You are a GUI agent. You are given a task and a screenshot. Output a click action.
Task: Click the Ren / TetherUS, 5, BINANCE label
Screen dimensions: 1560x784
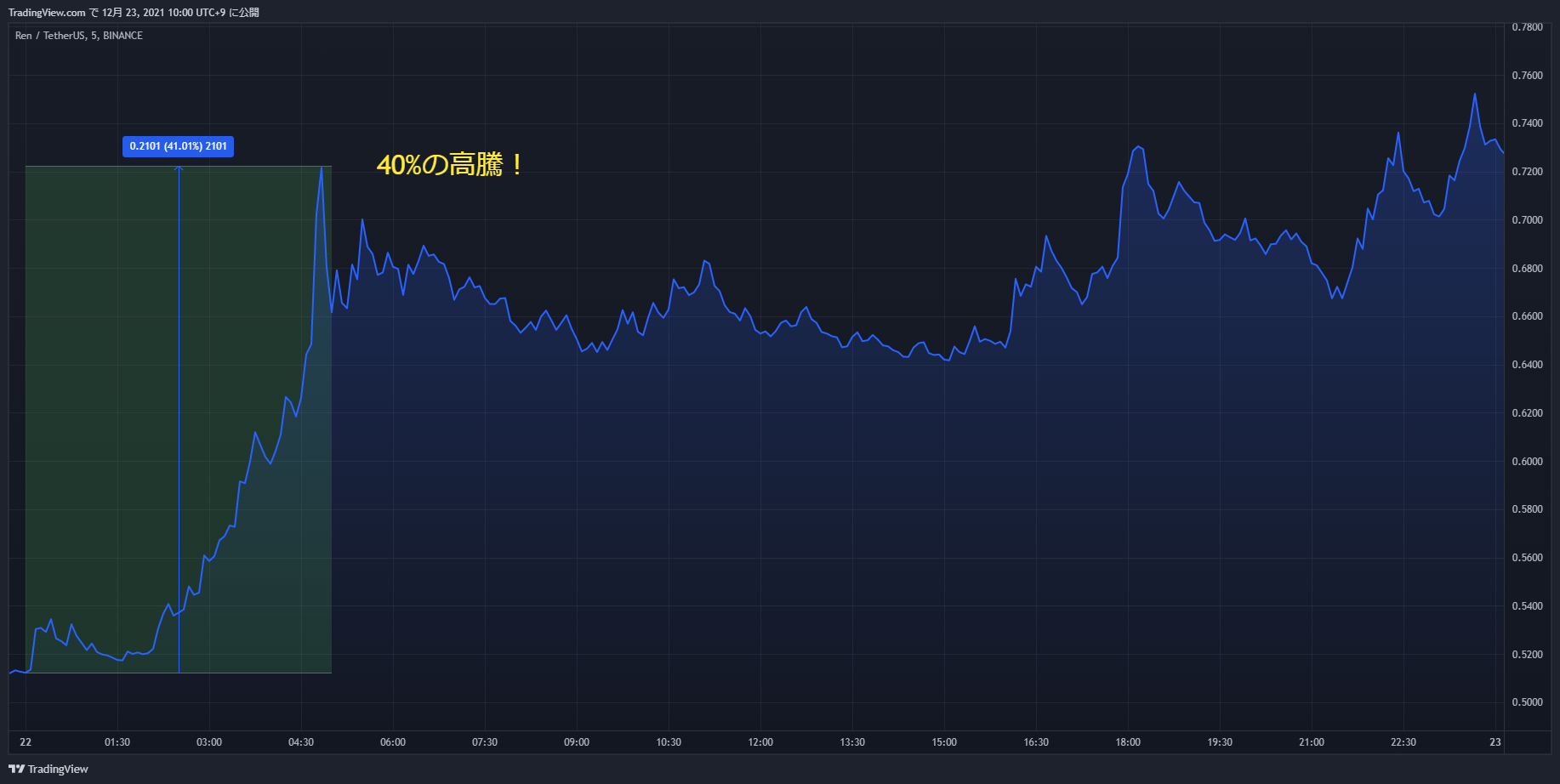[x=79, y=36]
